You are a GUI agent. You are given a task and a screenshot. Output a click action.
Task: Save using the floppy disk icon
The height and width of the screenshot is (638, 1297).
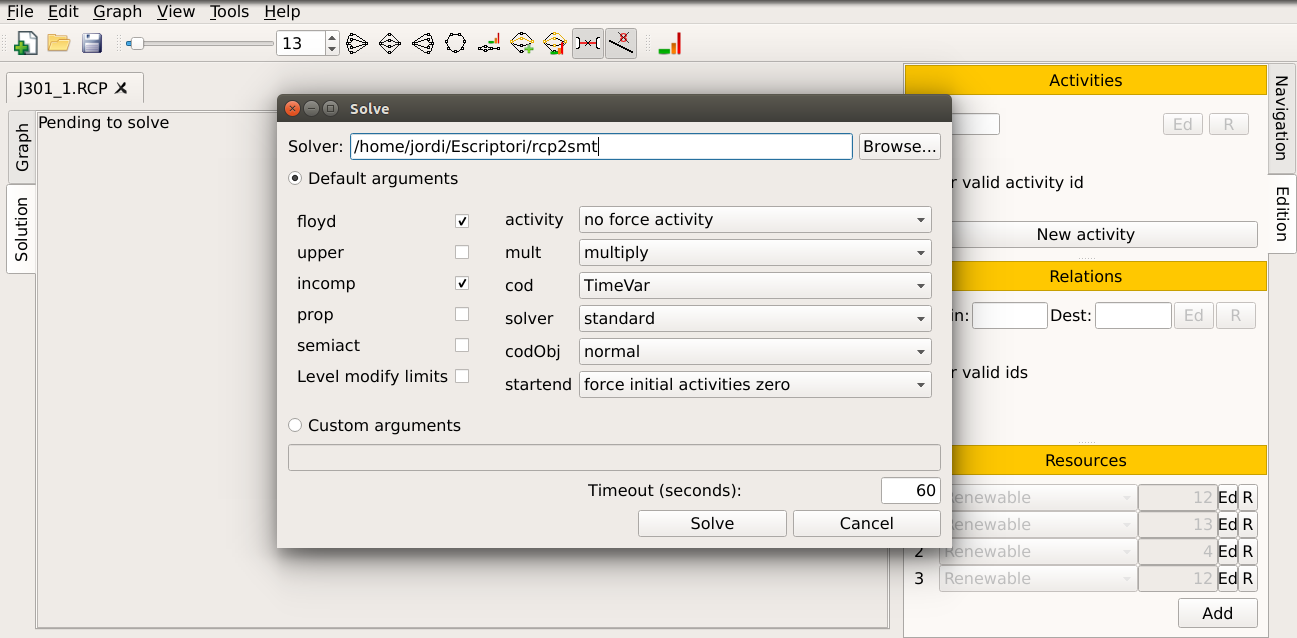(x=92, y=43)
